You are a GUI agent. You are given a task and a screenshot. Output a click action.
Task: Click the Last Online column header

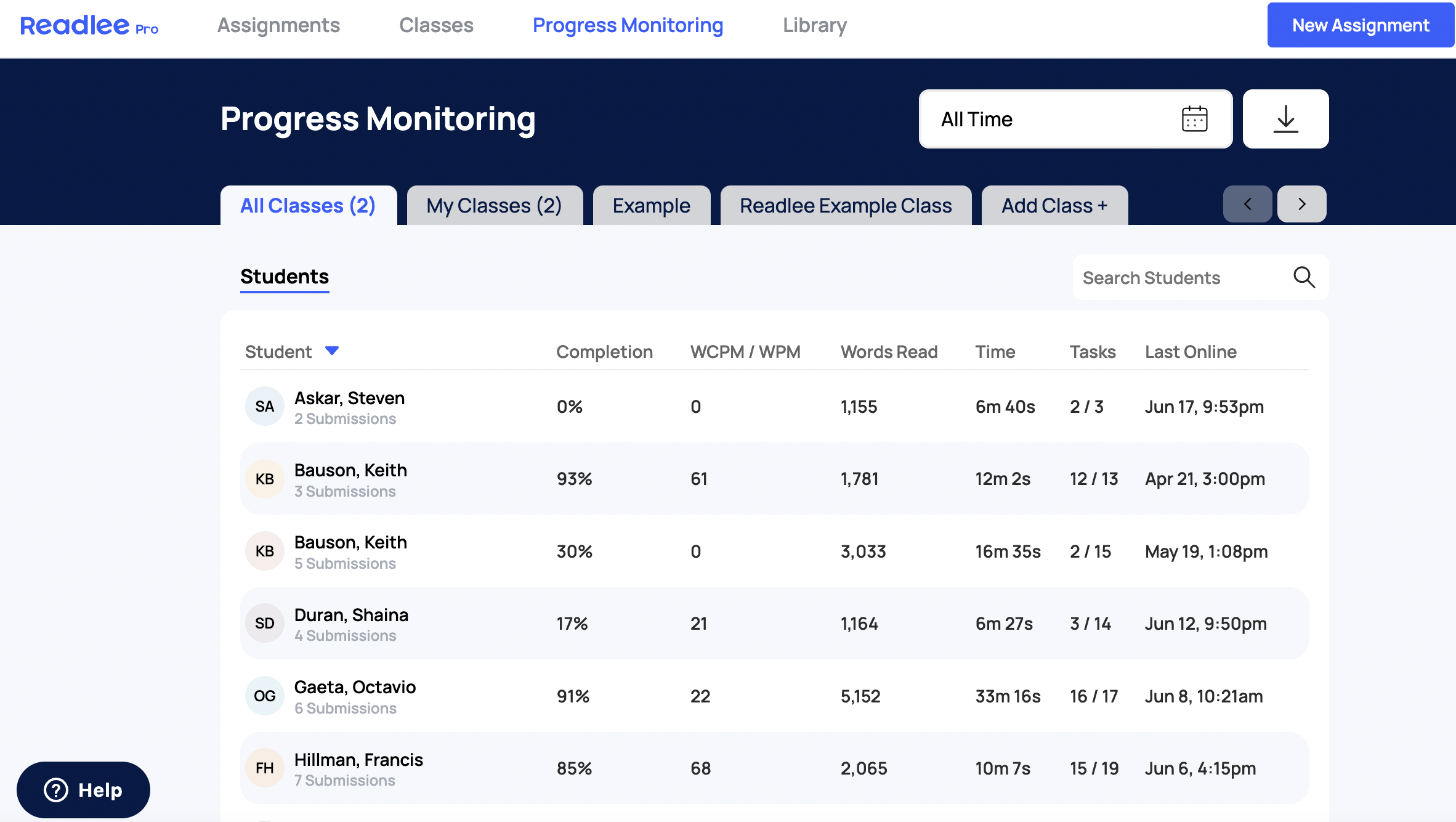1191,351
